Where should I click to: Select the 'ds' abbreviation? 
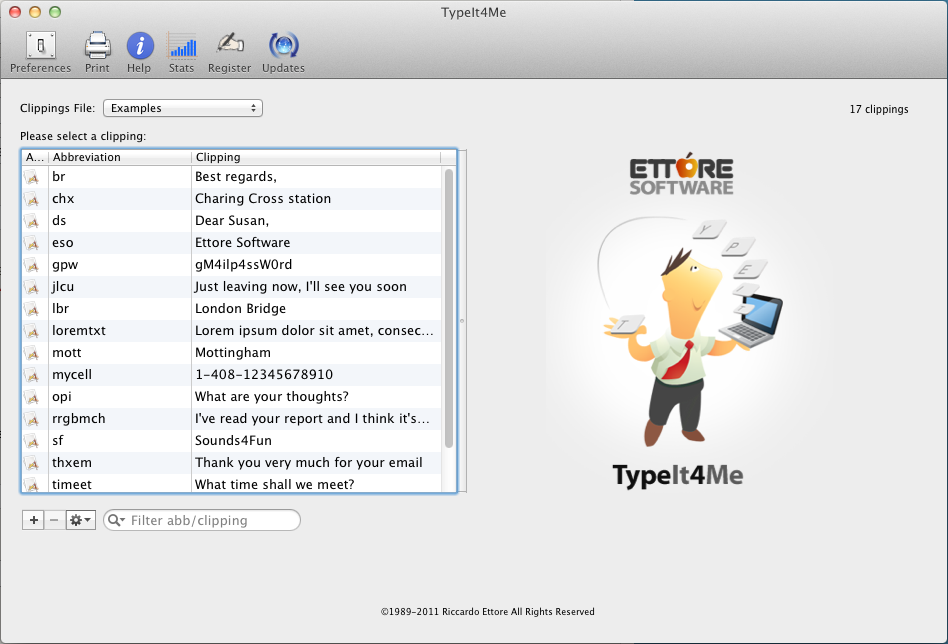coord(59,221)
